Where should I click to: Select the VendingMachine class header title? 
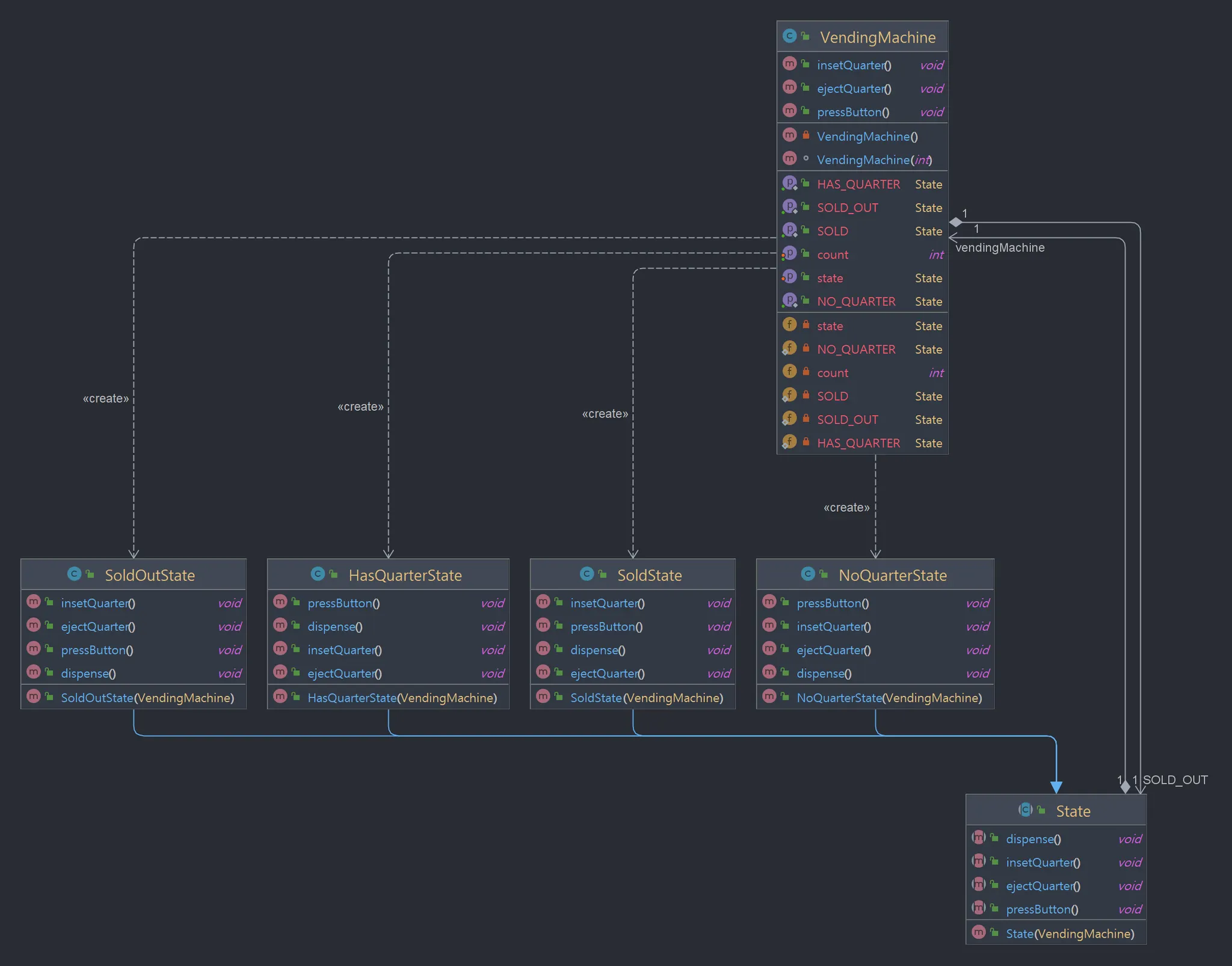(x=877, y=37)
